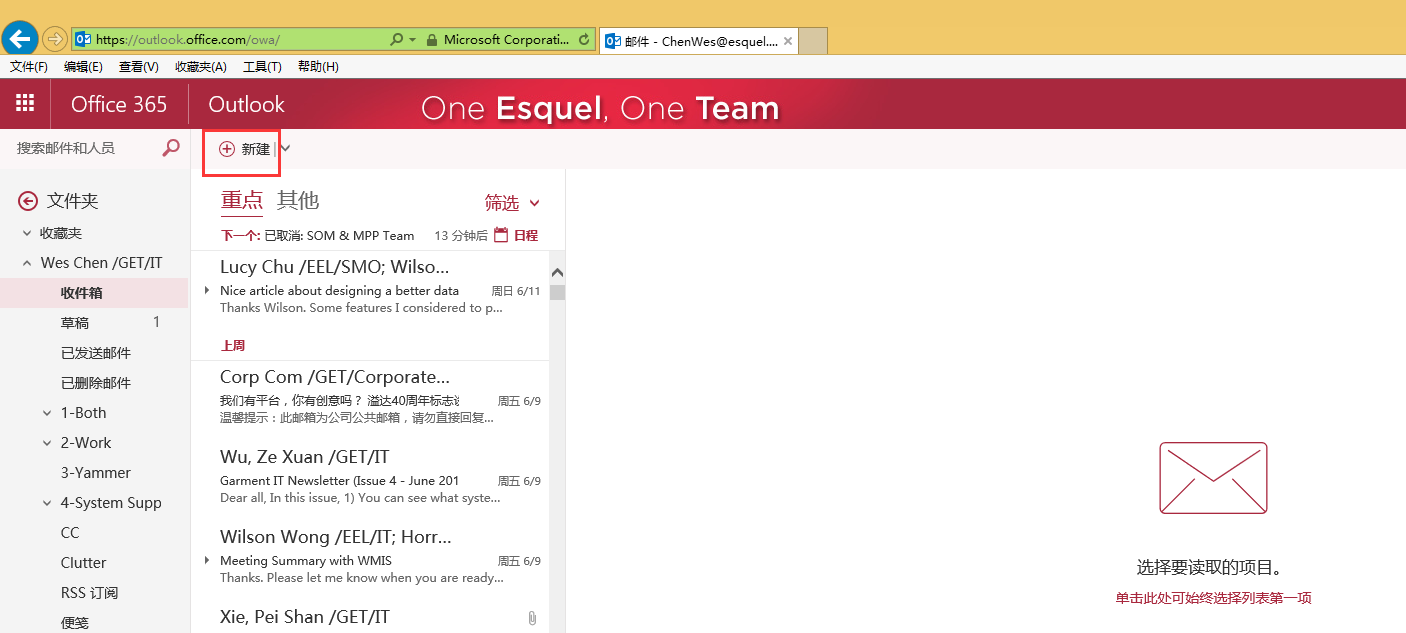Click 单击此处可始终选择列表第一项 link

1213,598
